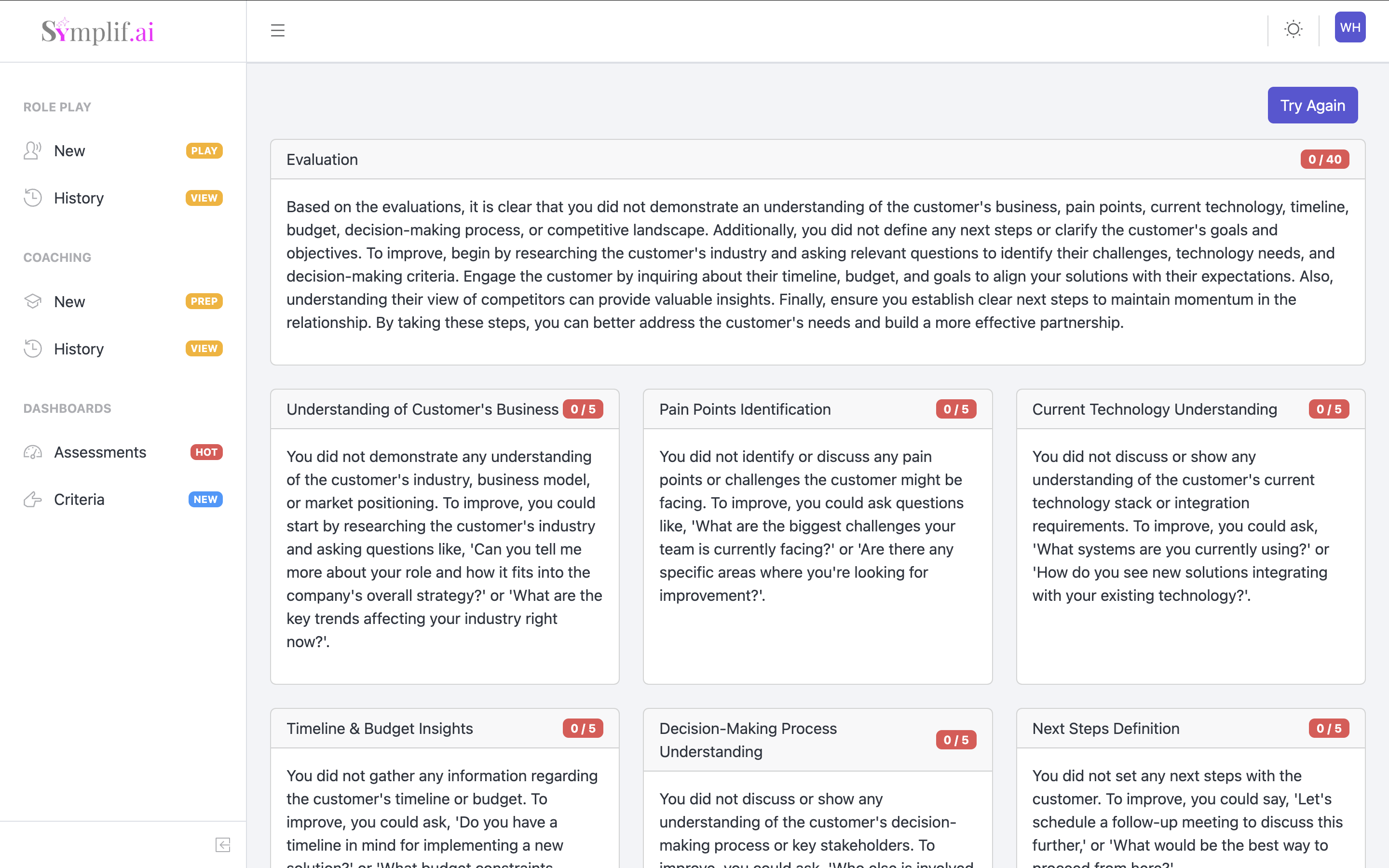Click the PREP badge under Coaching
1389x868 pixels.
click(x=204, y=301)
